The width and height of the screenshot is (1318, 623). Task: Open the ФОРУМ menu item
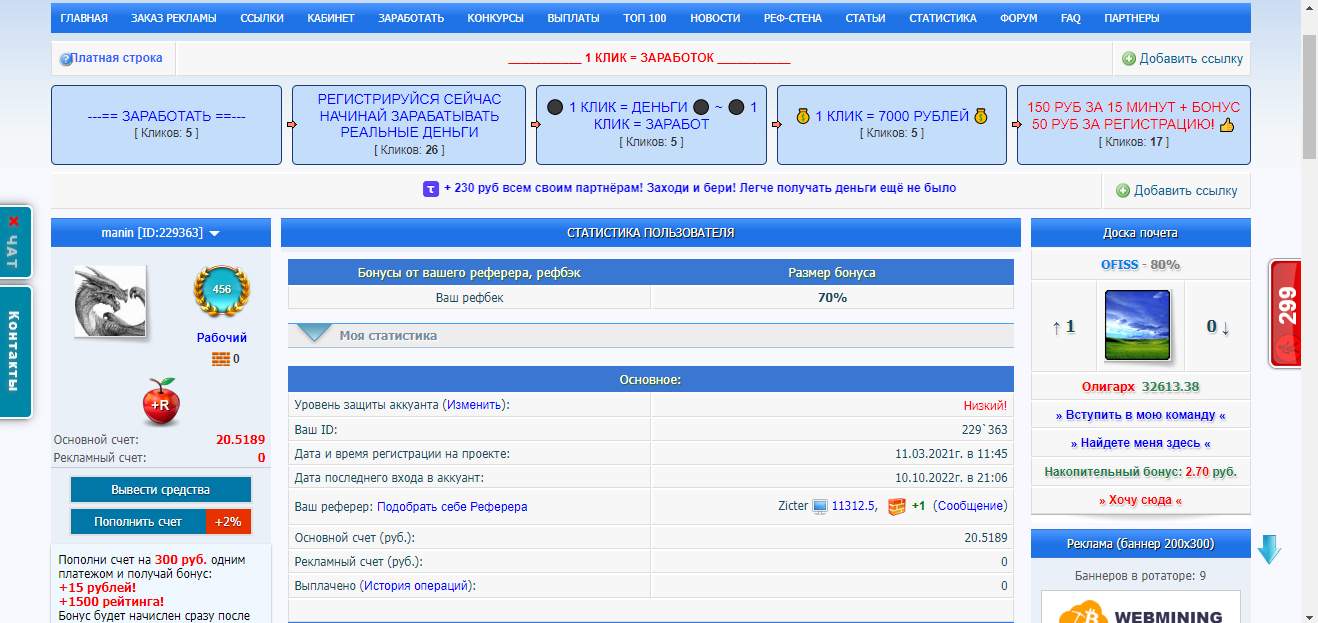click(x=1019, y=18)
